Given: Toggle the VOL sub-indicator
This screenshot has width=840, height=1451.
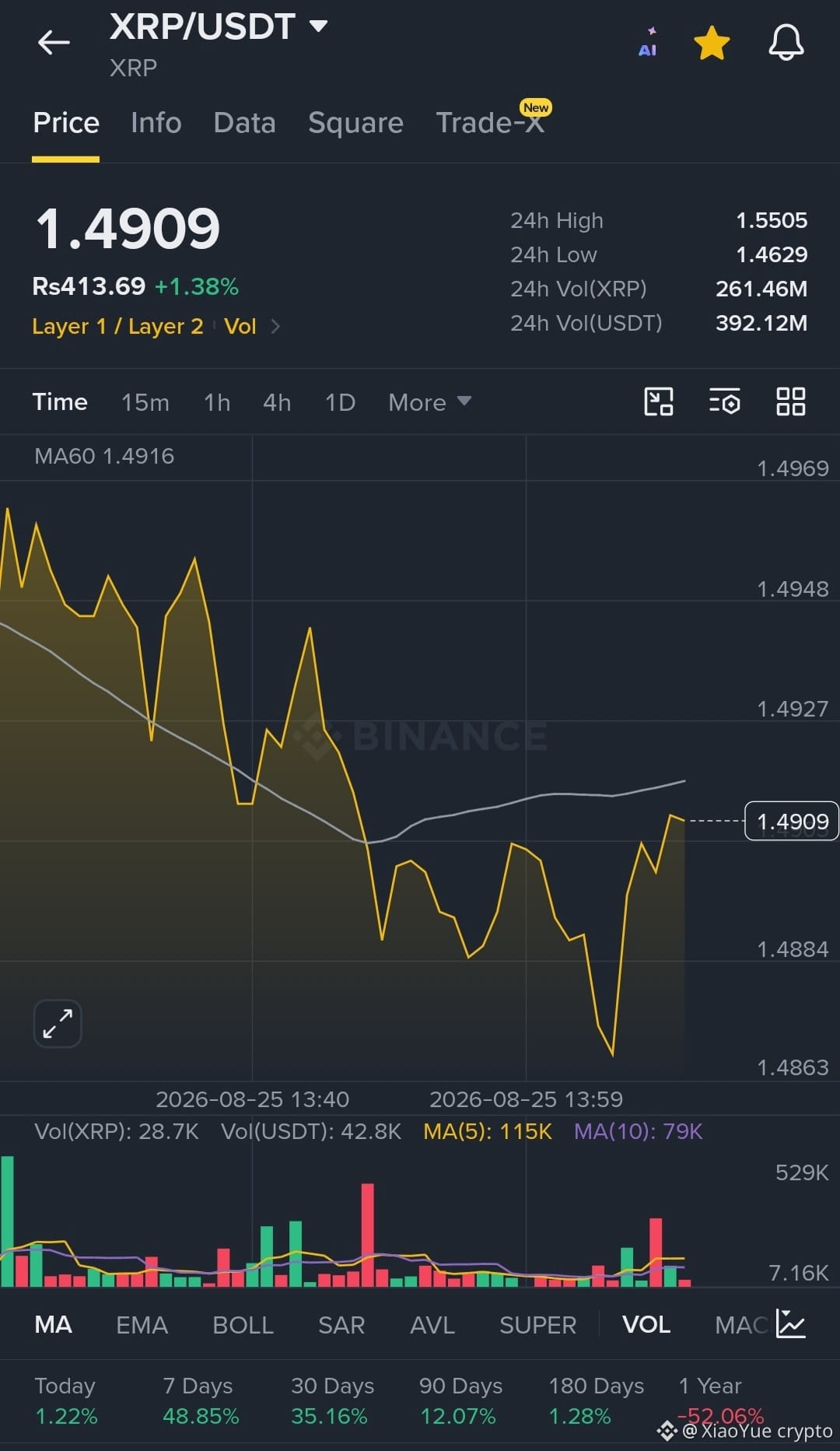Looking at the screenshot, I should point(646,1324).
